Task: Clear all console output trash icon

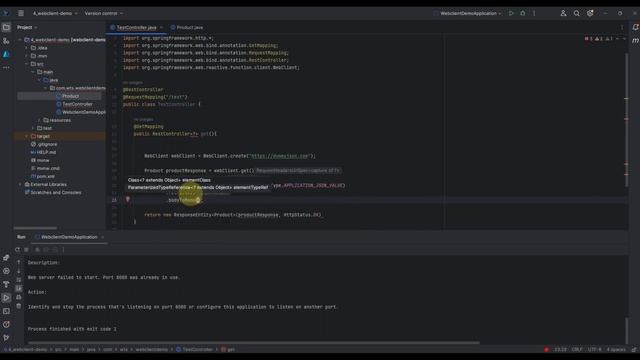Action: (19, 306)
